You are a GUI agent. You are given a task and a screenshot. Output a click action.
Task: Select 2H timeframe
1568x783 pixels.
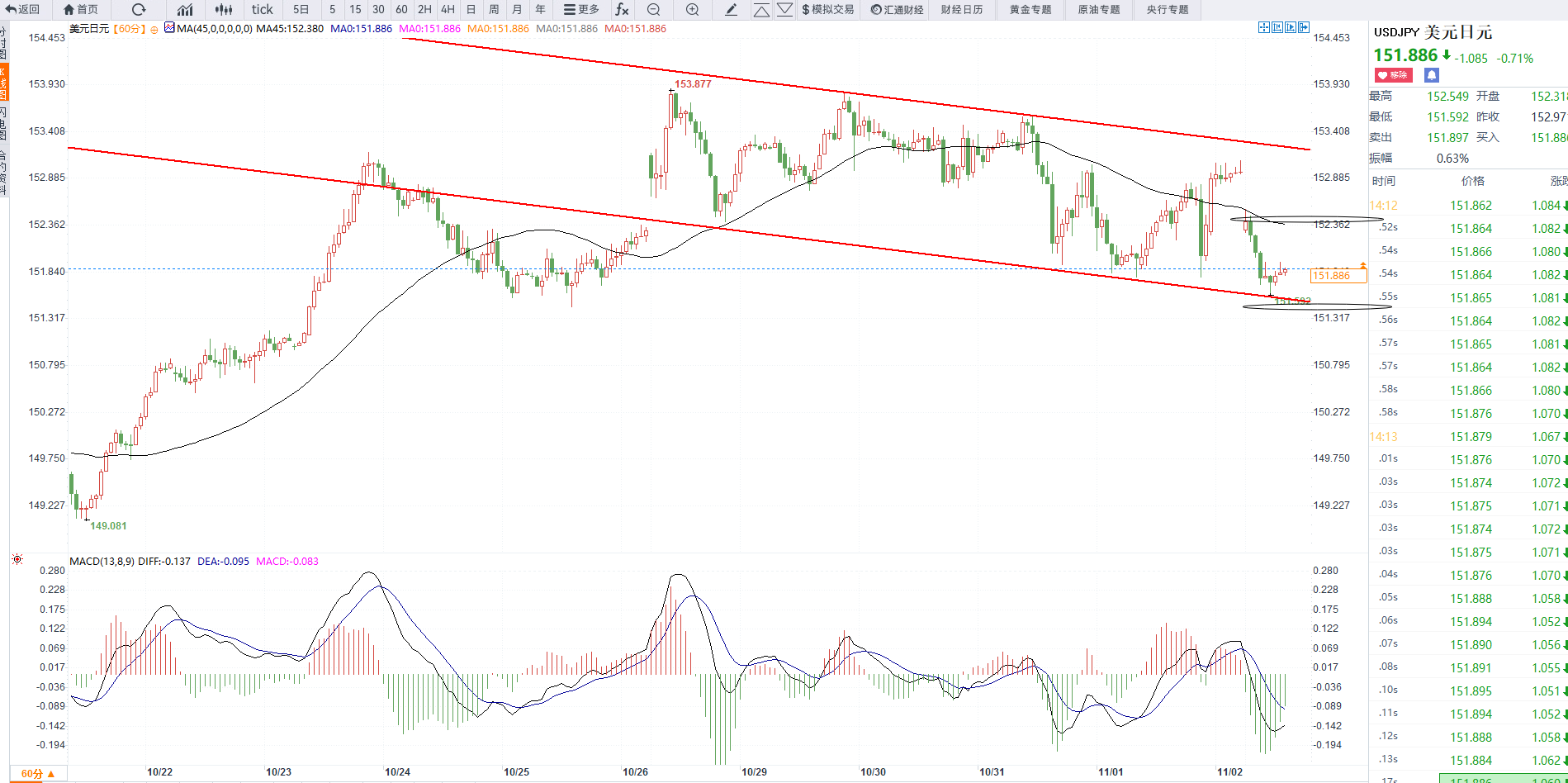424,9
